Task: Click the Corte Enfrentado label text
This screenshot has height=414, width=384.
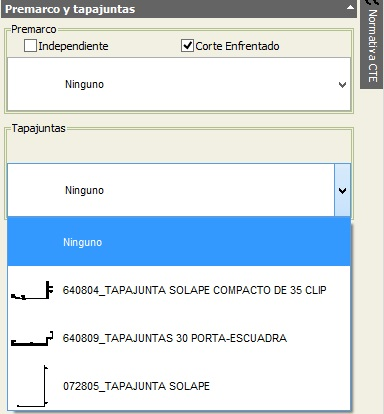Action: coord(237,46)
